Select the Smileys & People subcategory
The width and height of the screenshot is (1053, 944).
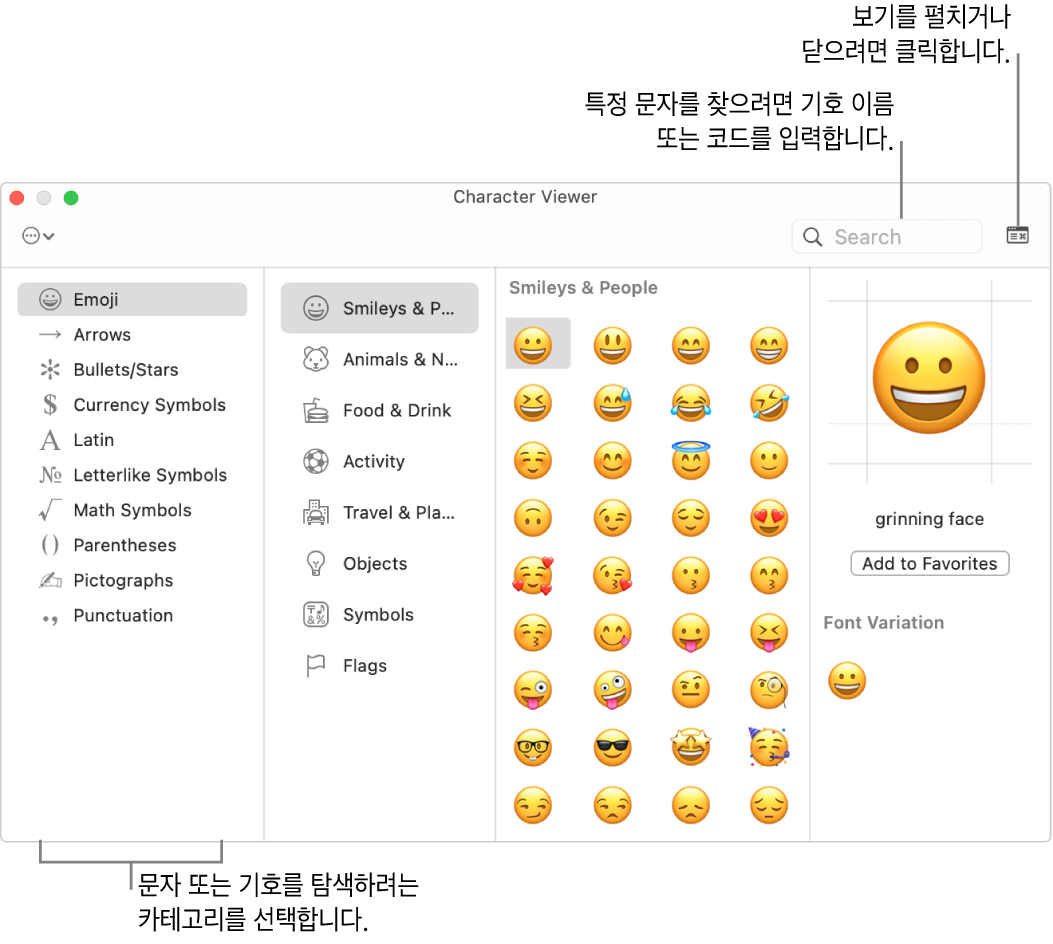pos(379,308)
